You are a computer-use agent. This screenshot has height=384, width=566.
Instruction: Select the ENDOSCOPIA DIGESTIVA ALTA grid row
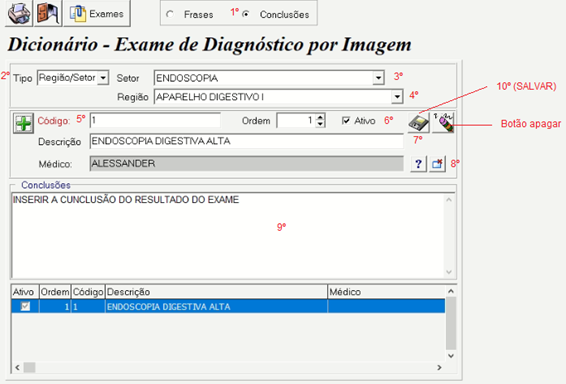(x=228, y=306)
